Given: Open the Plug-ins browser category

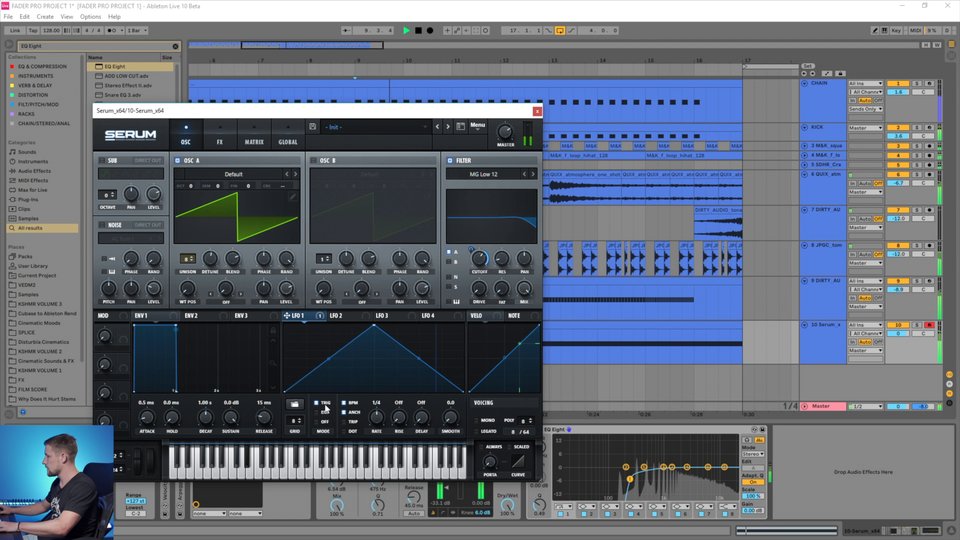Looking at the screenshot, I should pos(28,200).
